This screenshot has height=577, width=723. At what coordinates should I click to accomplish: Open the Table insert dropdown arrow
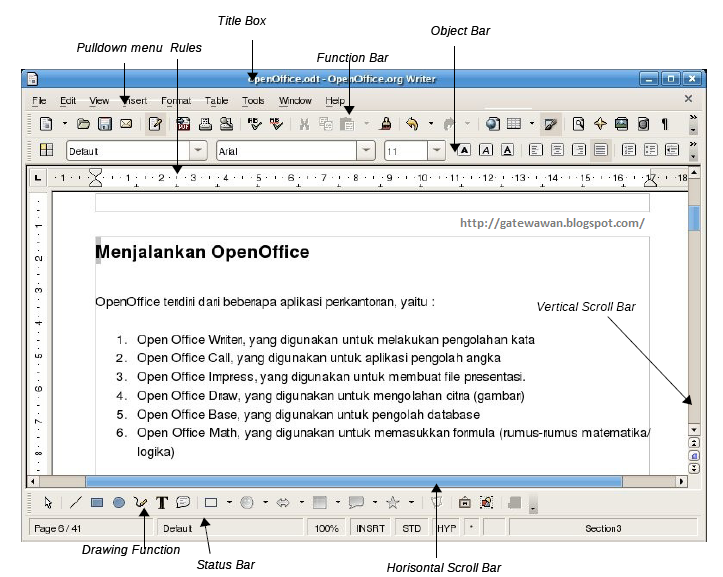532,123
